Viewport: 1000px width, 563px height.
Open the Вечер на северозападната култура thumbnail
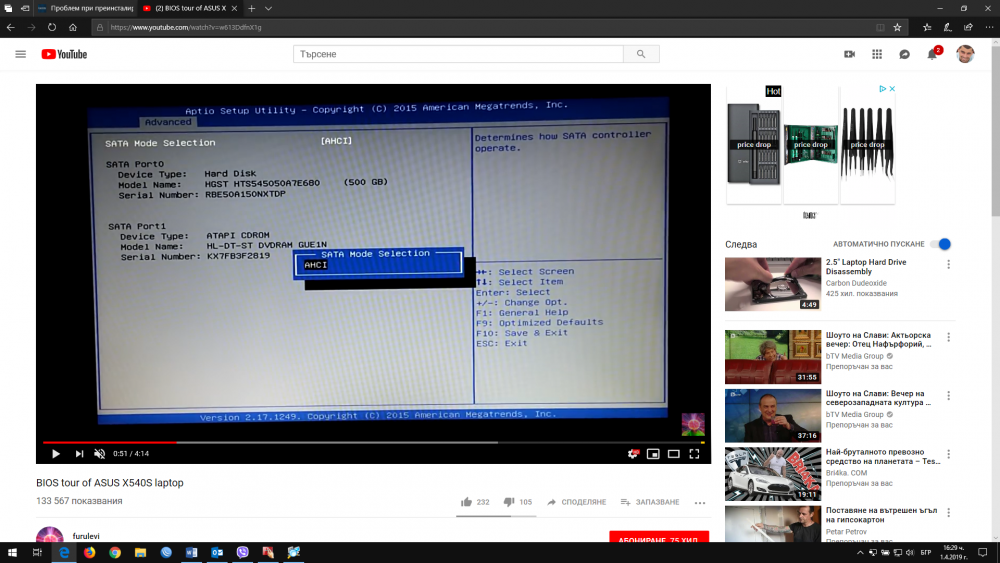coord(772,416)
